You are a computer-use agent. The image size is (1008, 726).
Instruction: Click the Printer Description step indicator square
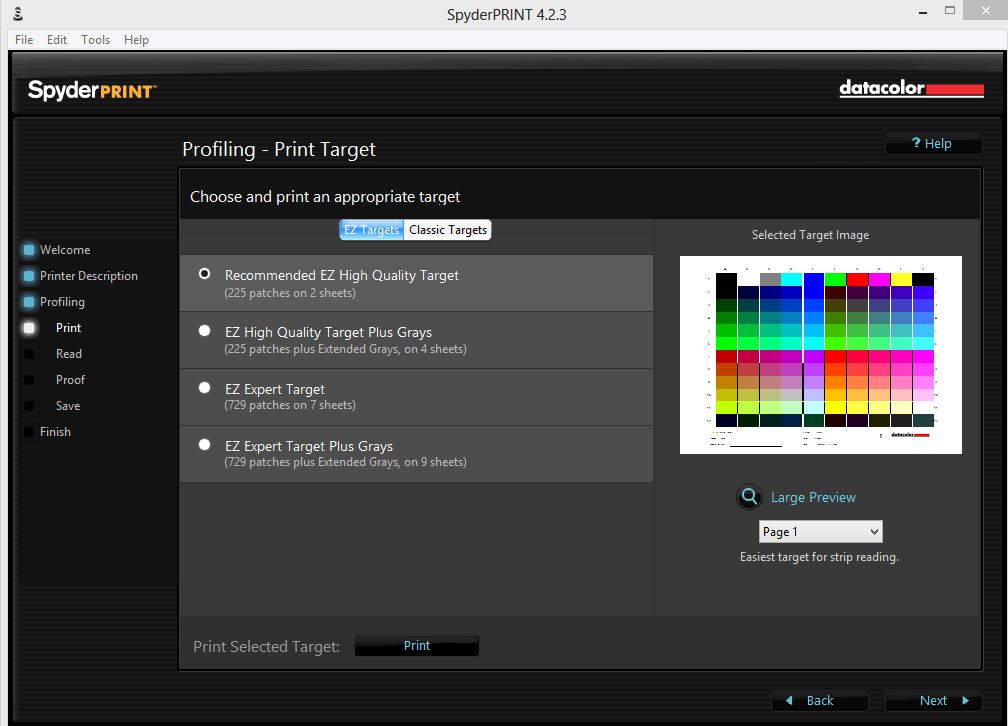click(29, 276)
